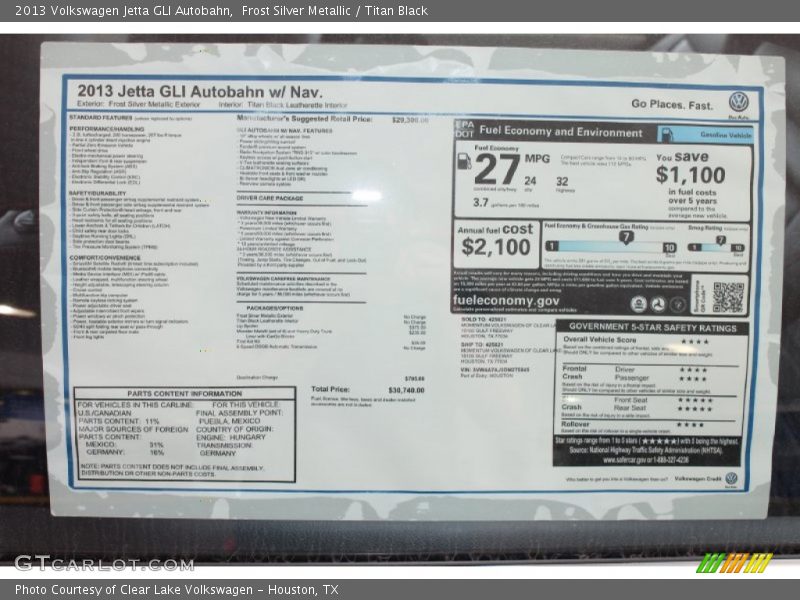
Task: Click the 32 highway MPG value
Action: (x=562, y=182)
